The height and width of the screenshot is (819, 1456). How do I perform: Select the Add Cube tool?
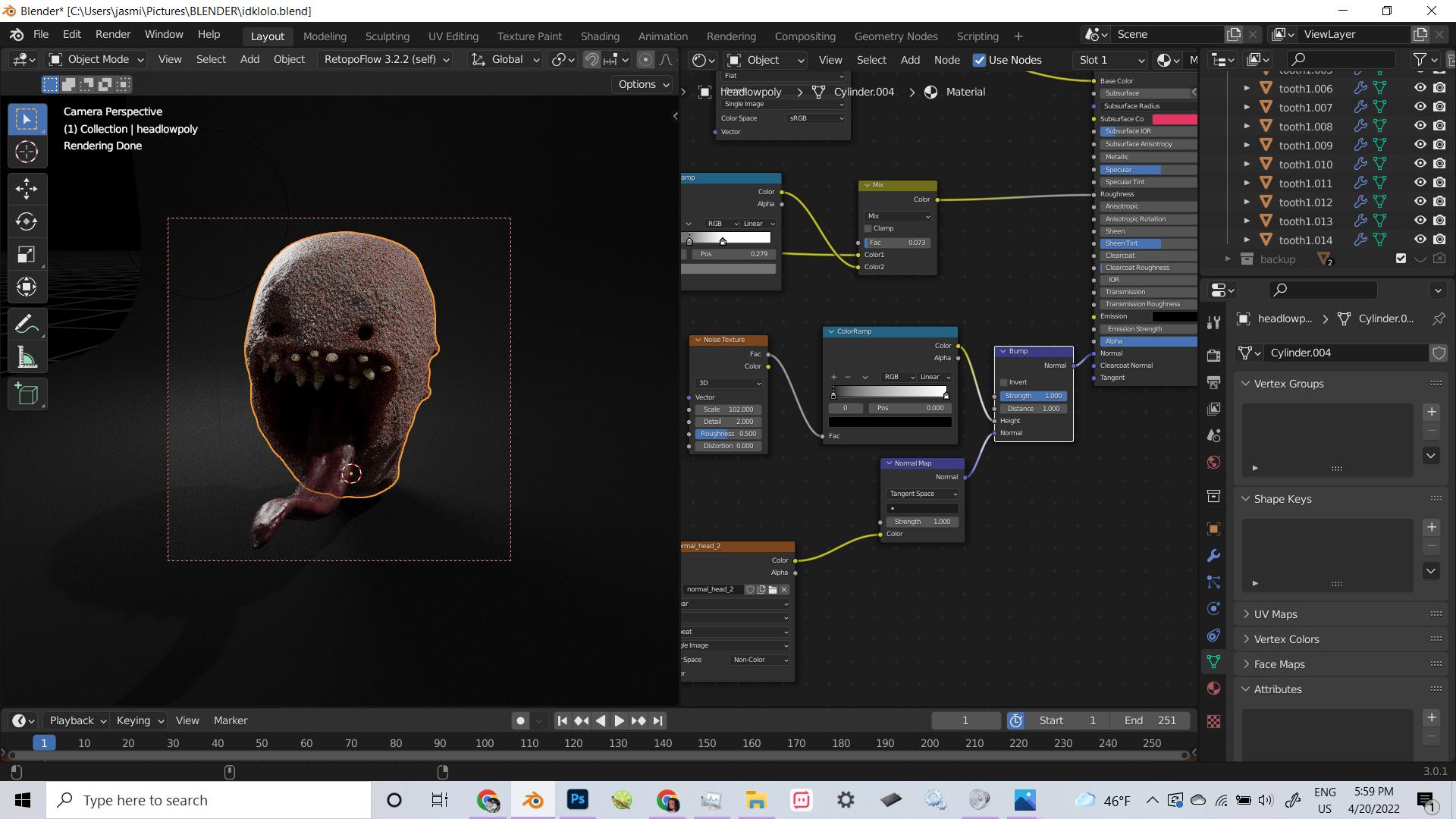point(27,394)
